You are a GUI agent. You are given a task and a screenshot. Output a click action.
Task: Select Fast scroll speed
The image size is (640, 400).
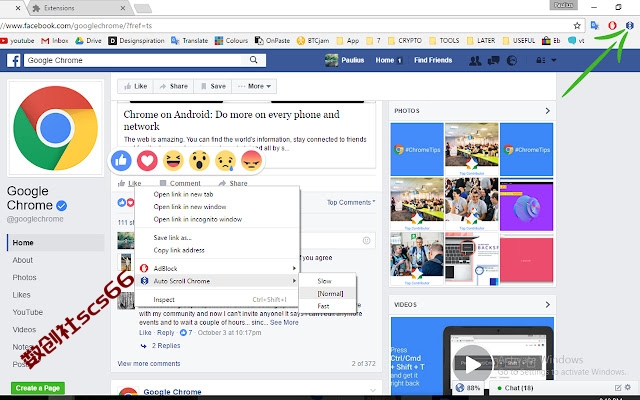[x=328, y=306]
